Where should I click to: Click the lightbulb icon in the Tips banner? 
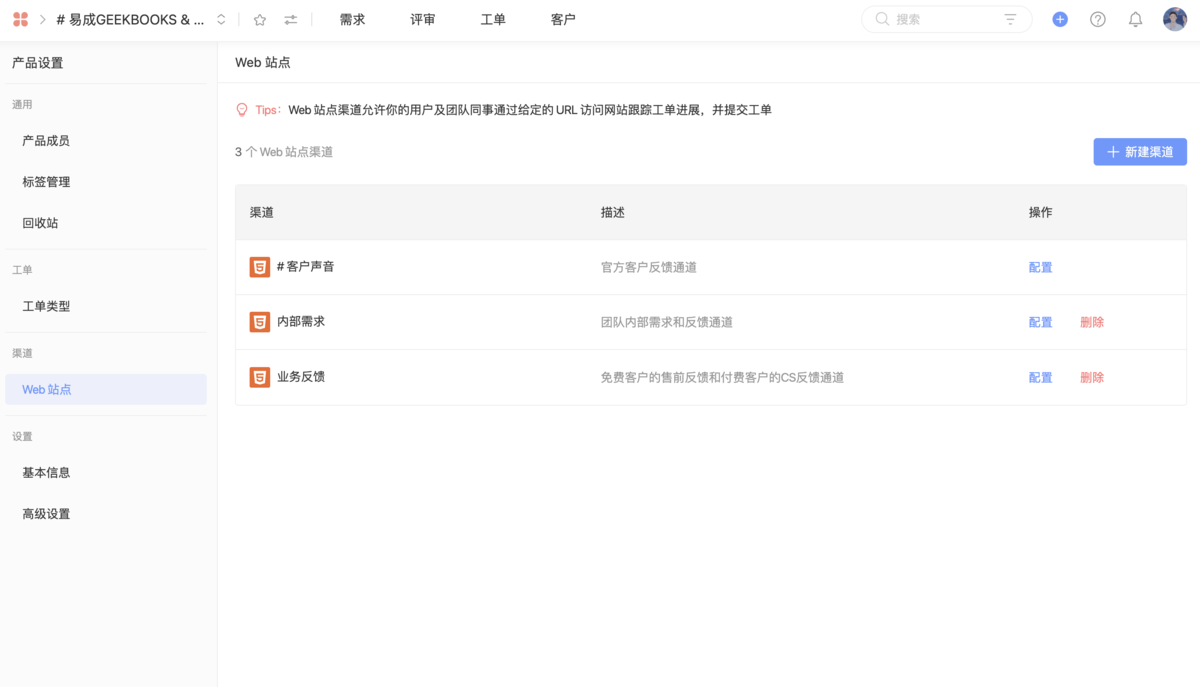(241, 109)
